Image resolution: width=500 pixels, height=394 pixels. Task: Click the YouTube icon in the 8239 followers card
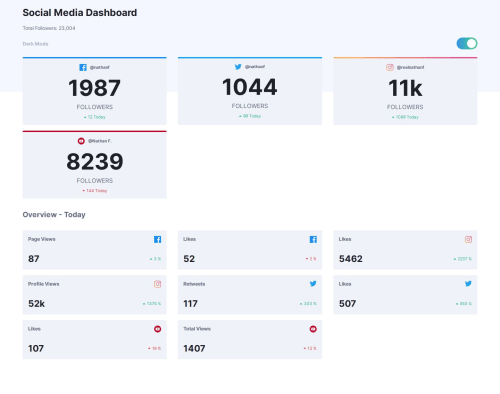81,141
